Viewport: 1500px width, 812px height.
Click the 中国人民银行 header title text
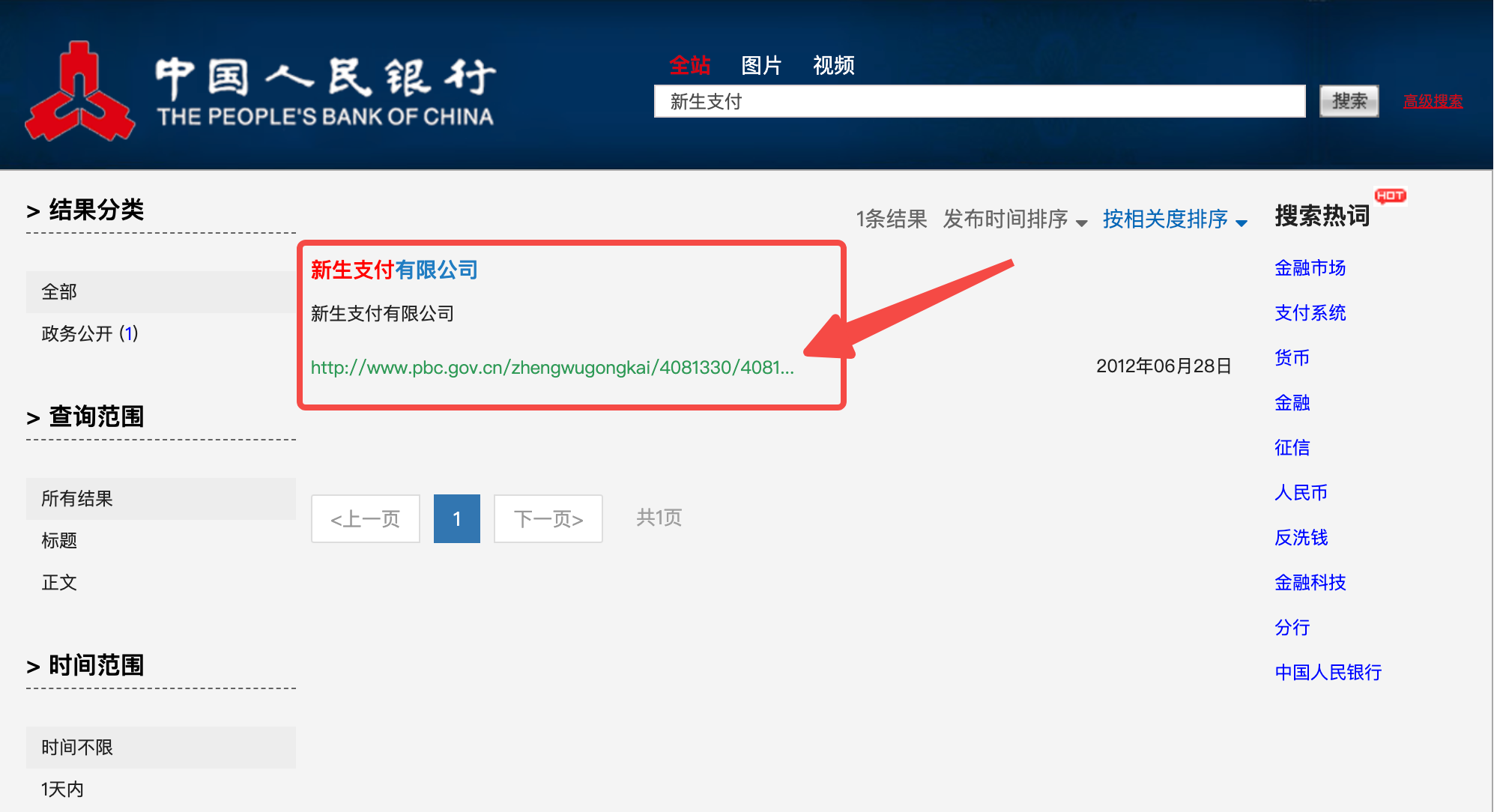[x=325, y=78]
